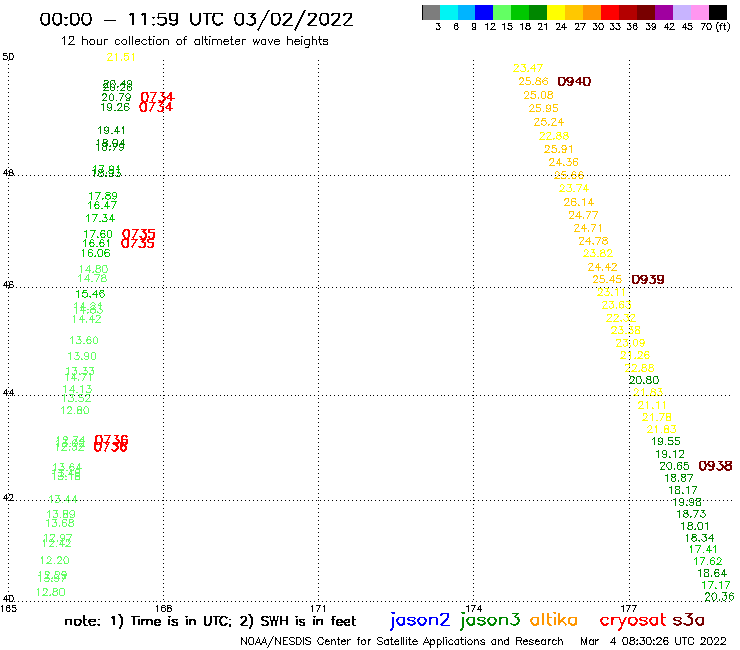Click the wave height value 18.73

[x=691, y=514]
